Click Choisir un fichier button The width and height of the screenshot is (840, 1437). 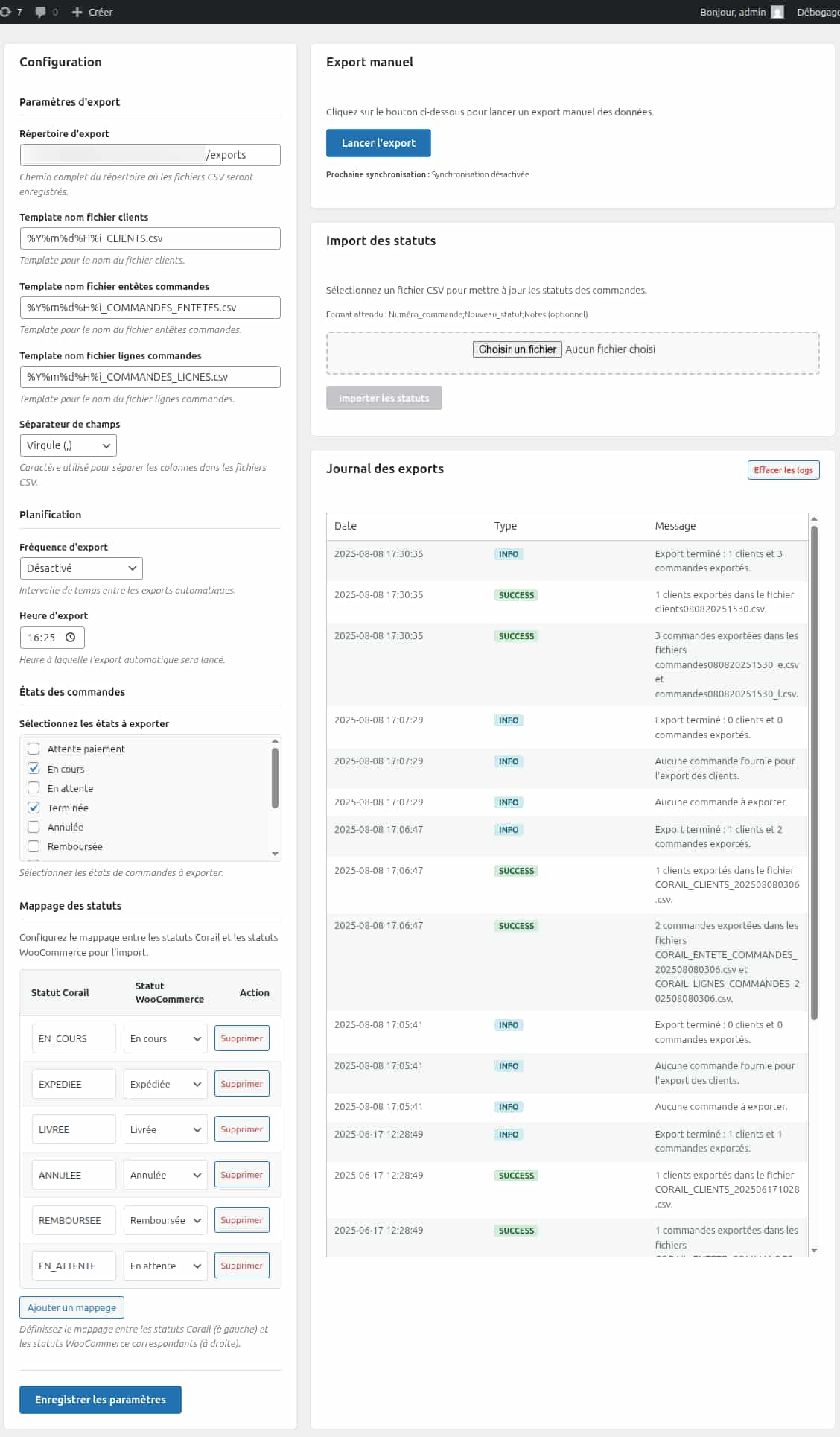point(517,349)
